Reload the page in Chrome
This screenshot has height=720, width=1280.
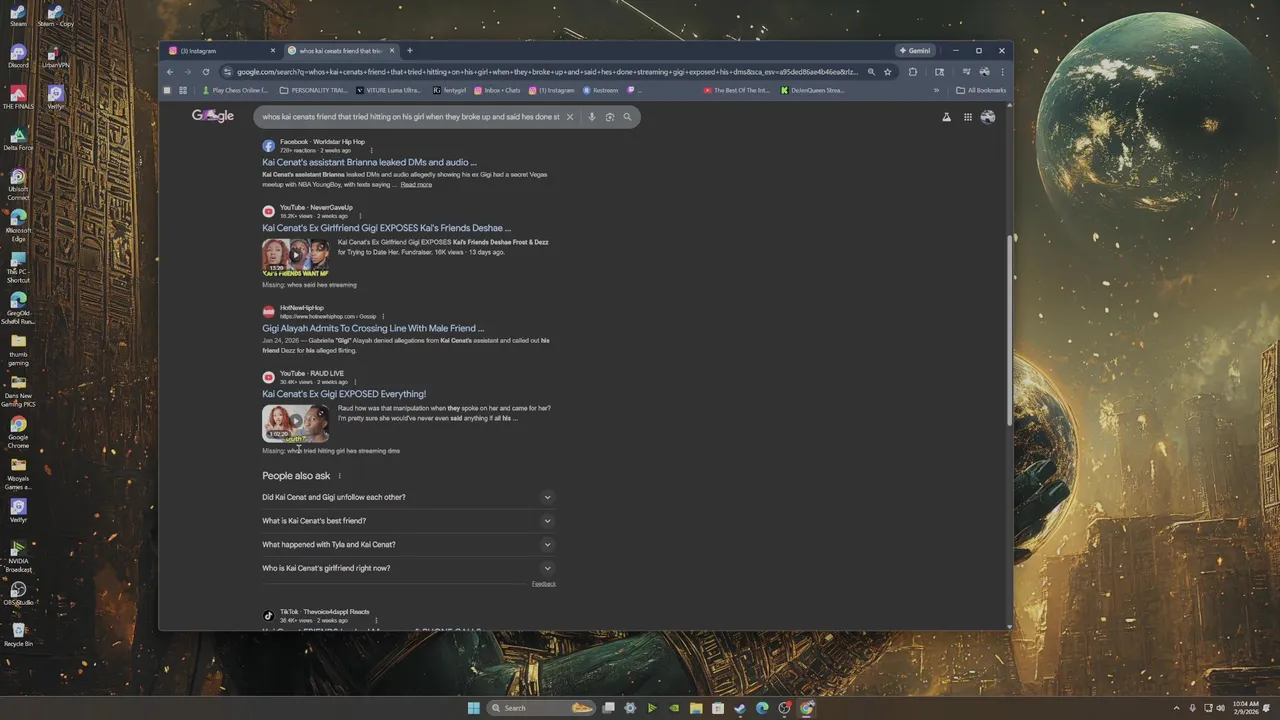click(x=206, y=72)
